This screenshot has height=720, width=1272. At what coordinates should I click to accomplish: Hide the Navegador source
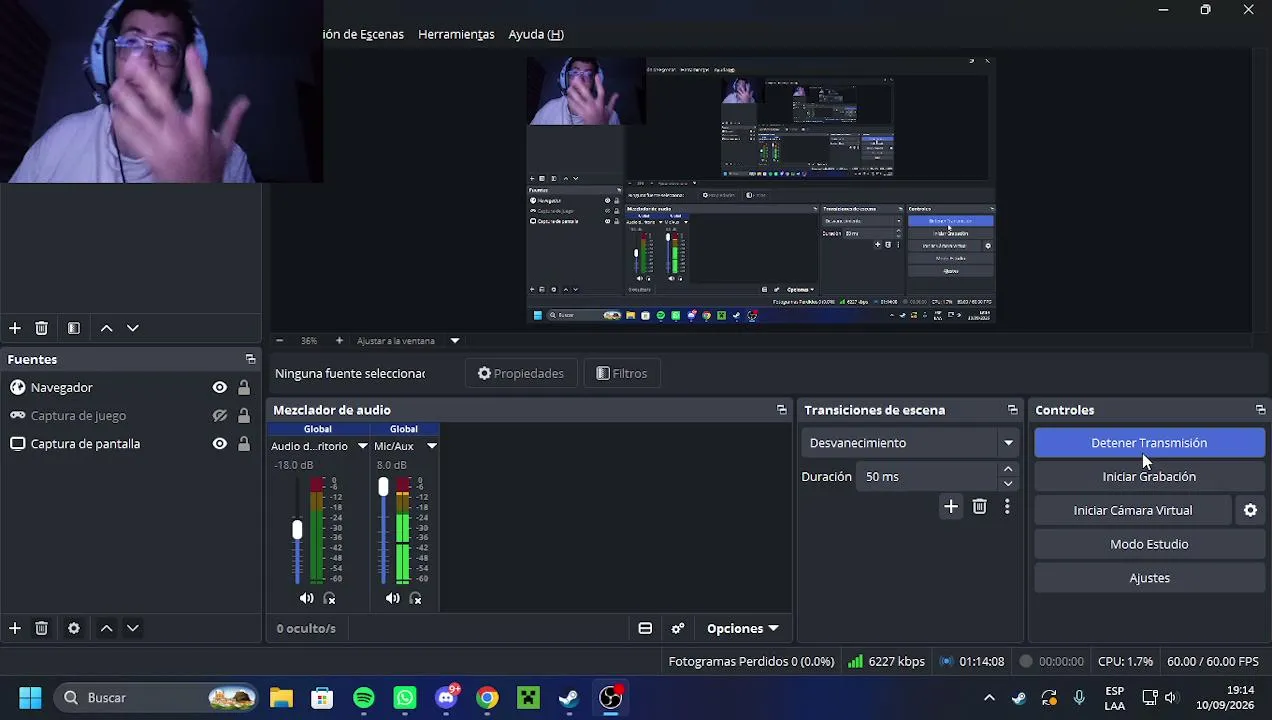219,388
